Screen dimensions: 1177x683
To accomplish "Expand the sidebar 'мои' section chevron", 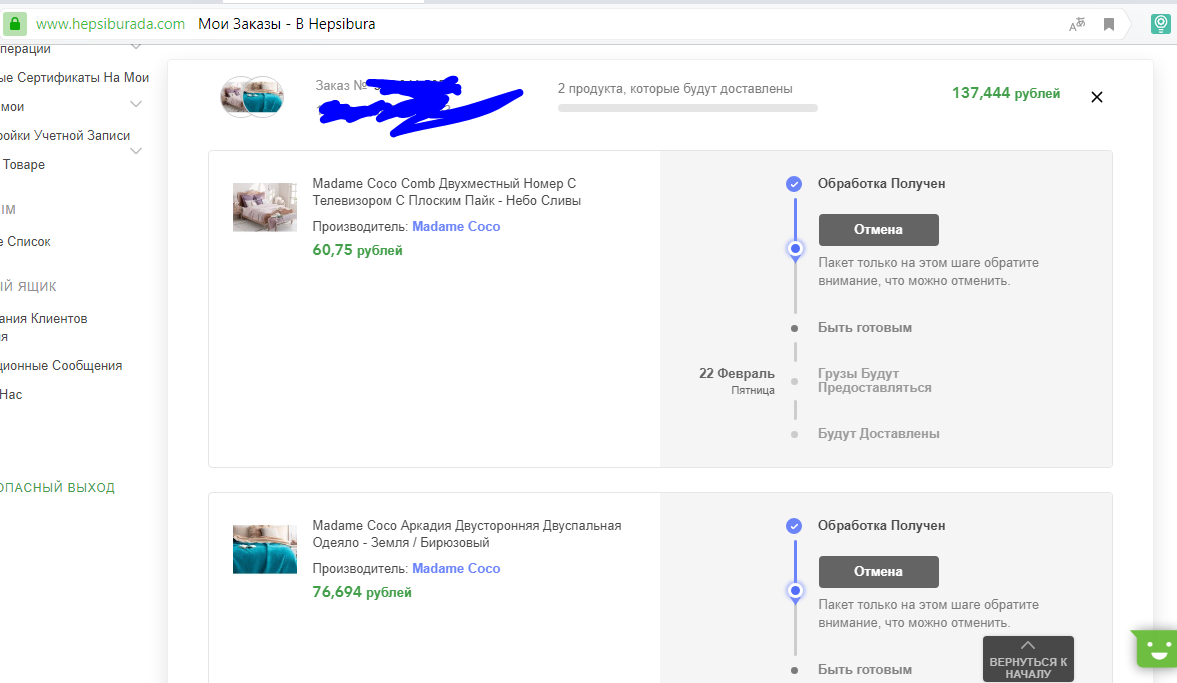I will [136, 104].
